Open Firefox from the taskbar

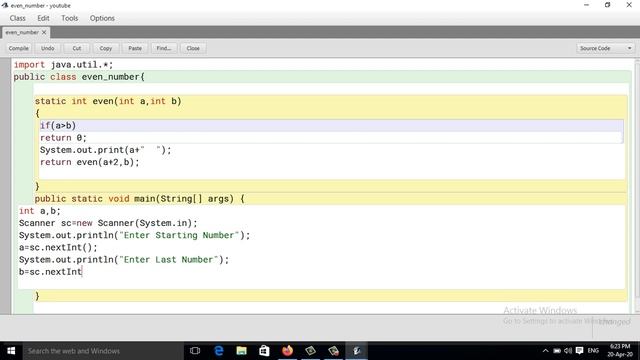287,351
